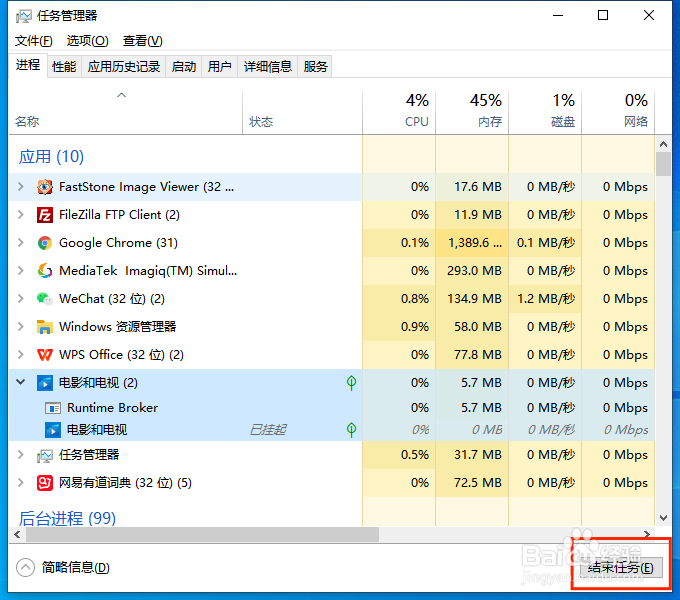
Task: Select the 进程 tab
Action: pyautogui.click(x=28, y=65)
